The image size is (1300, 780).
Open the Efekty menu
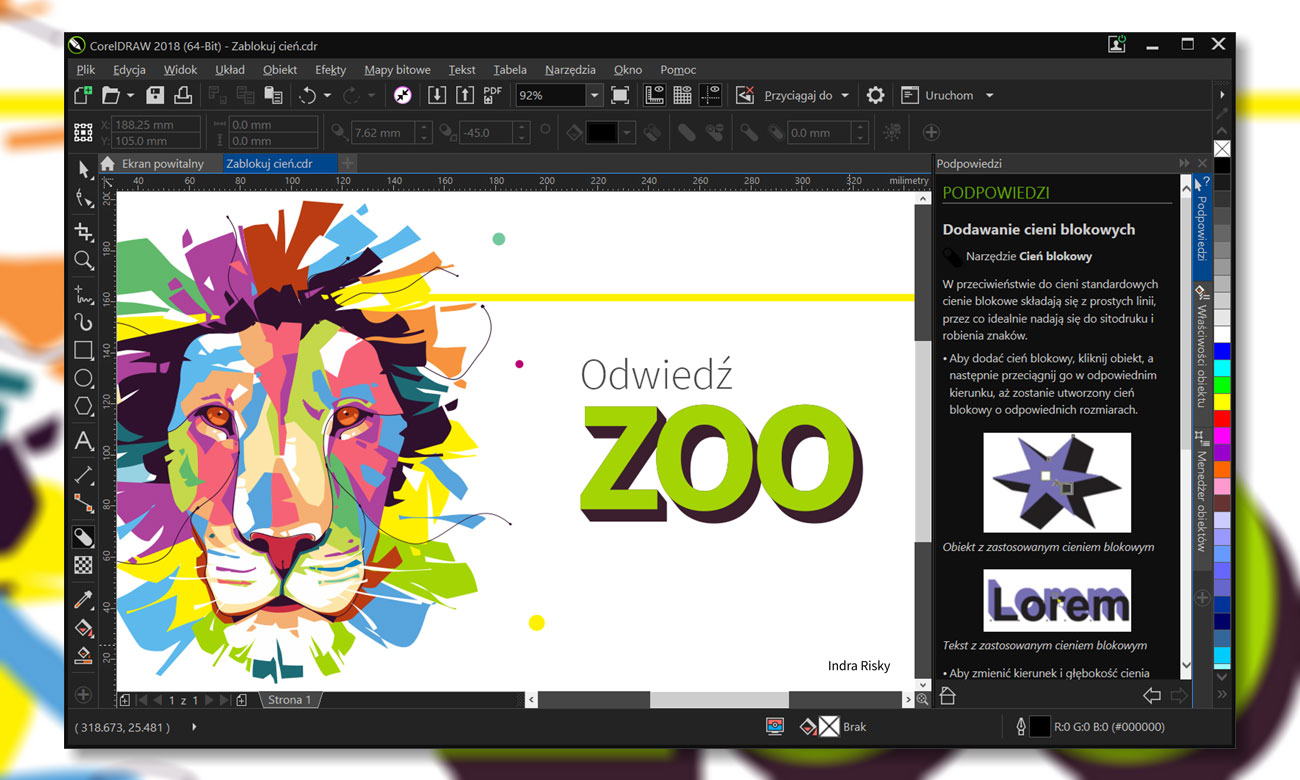(x=330, y=70)
